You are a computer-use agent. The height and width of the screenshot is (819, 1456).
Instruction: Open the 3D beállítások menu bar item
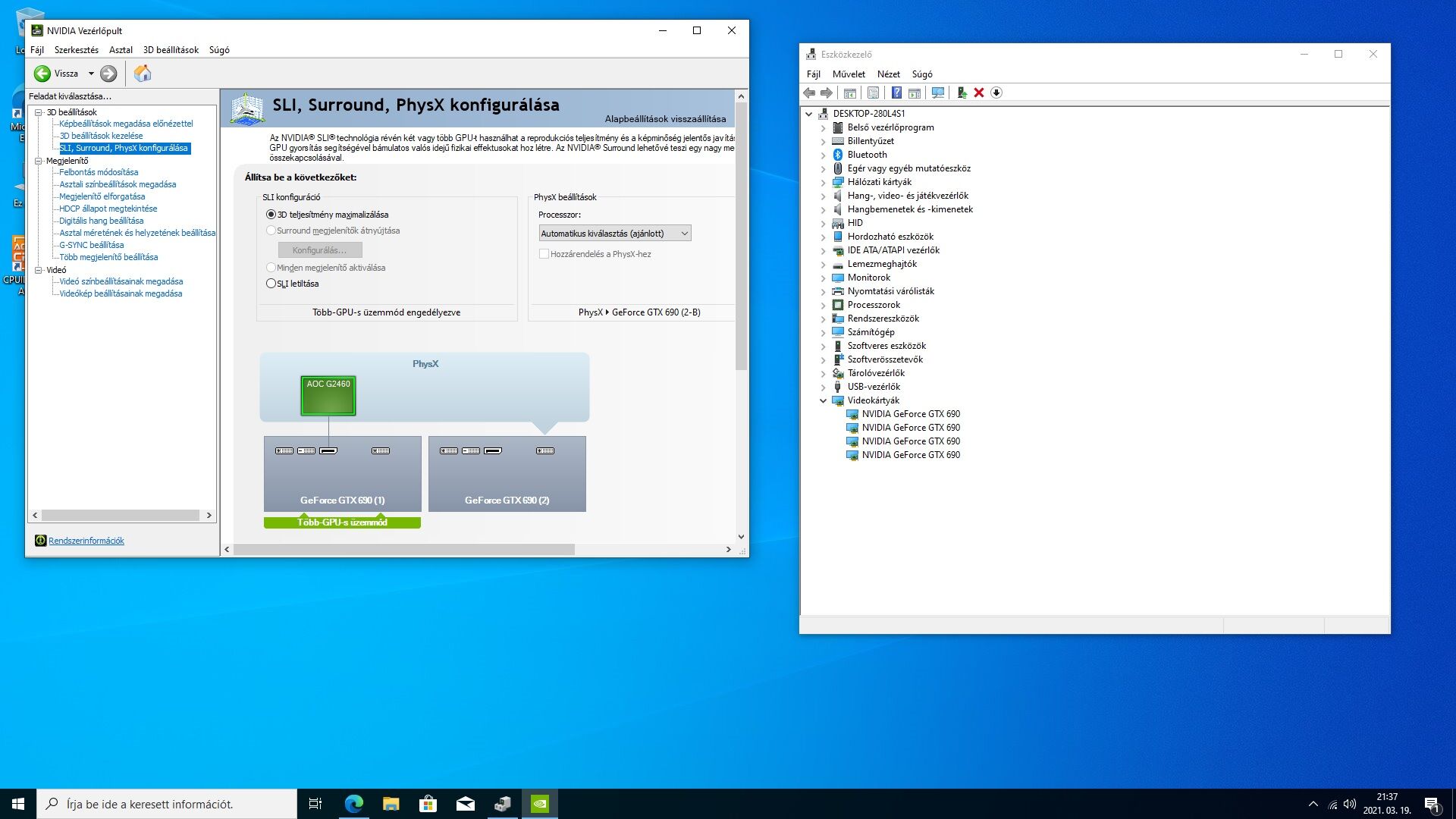(171, 50)
